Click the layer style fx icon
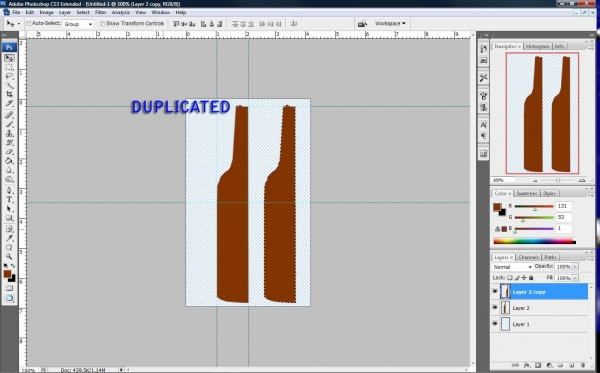The width and height of the screenshot is (600, 373). pos(527,365)
